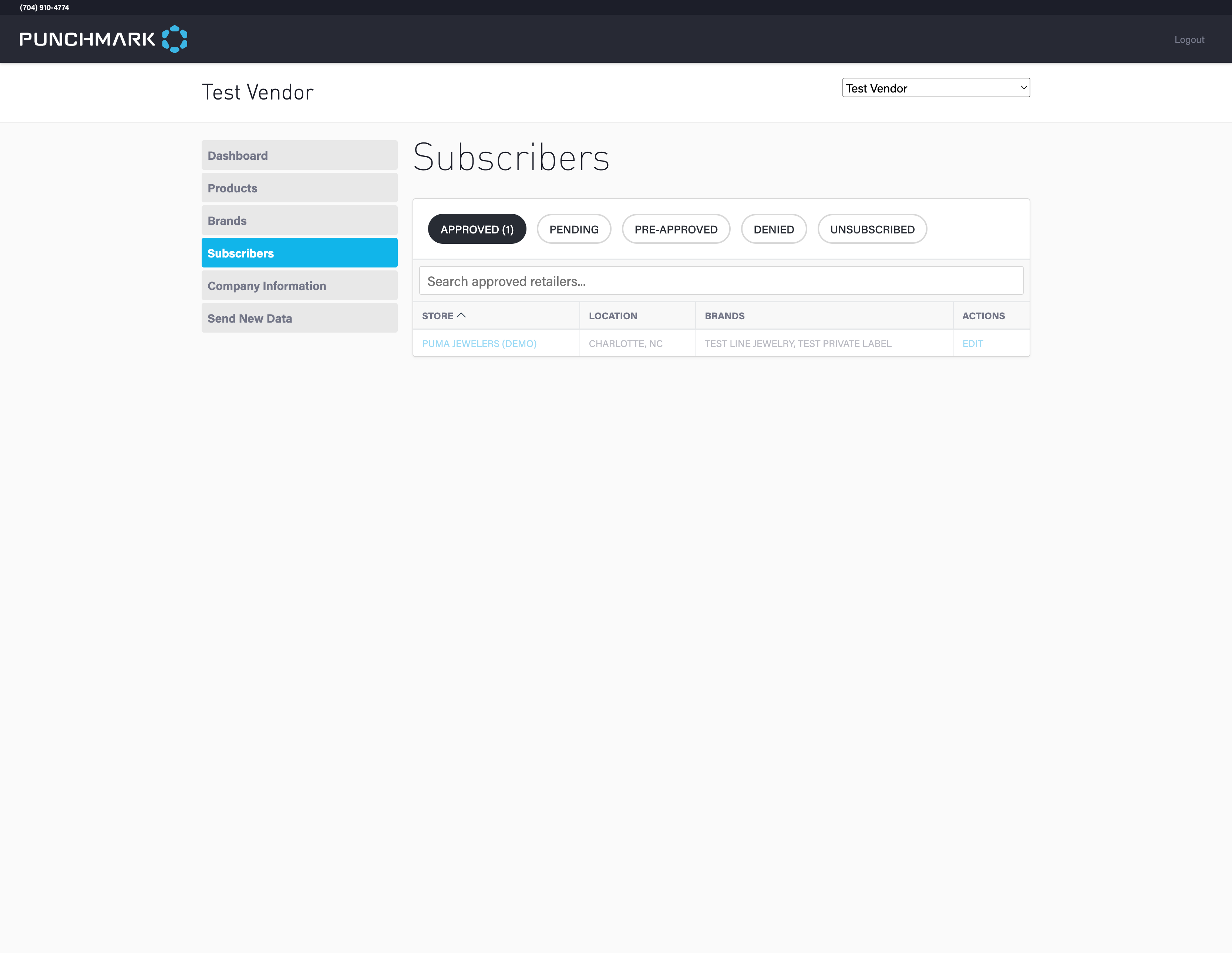1232x953 pixels.
Task: Open the Test Vendor dropdown
Action: click(935, 88)
